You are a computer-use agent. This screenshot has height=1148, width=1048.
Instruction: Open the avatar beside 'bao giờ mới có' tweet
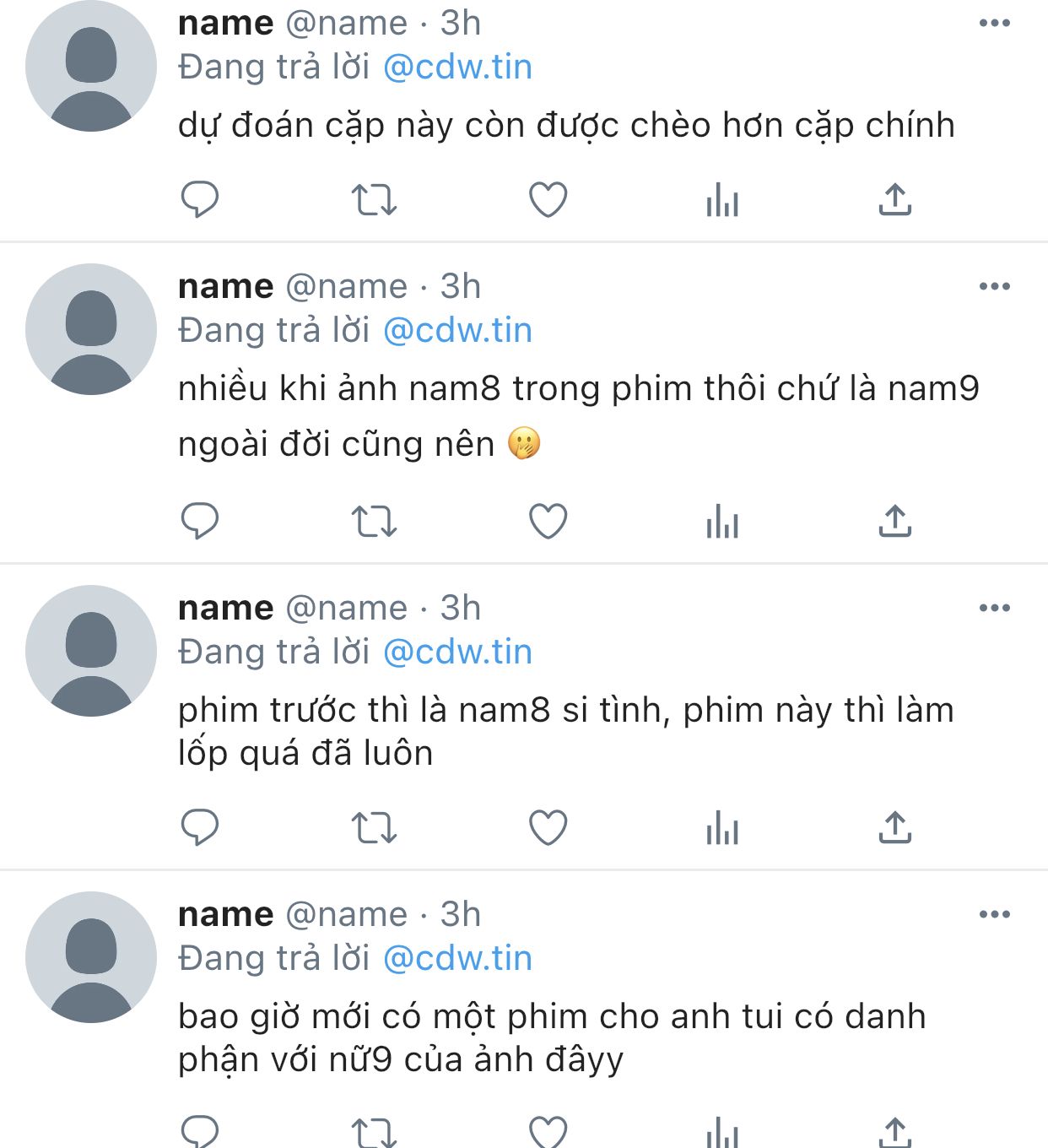91,957
